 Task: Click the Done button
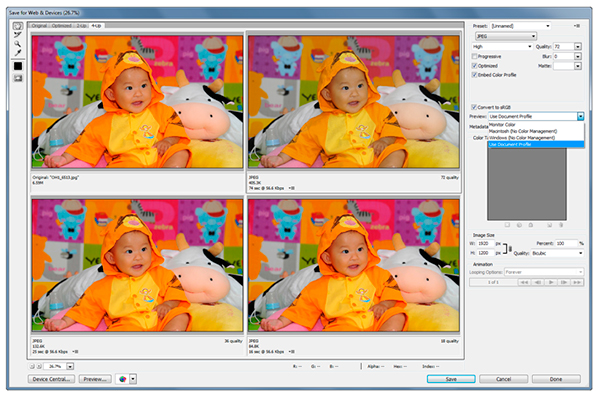(x=556, y=379)
